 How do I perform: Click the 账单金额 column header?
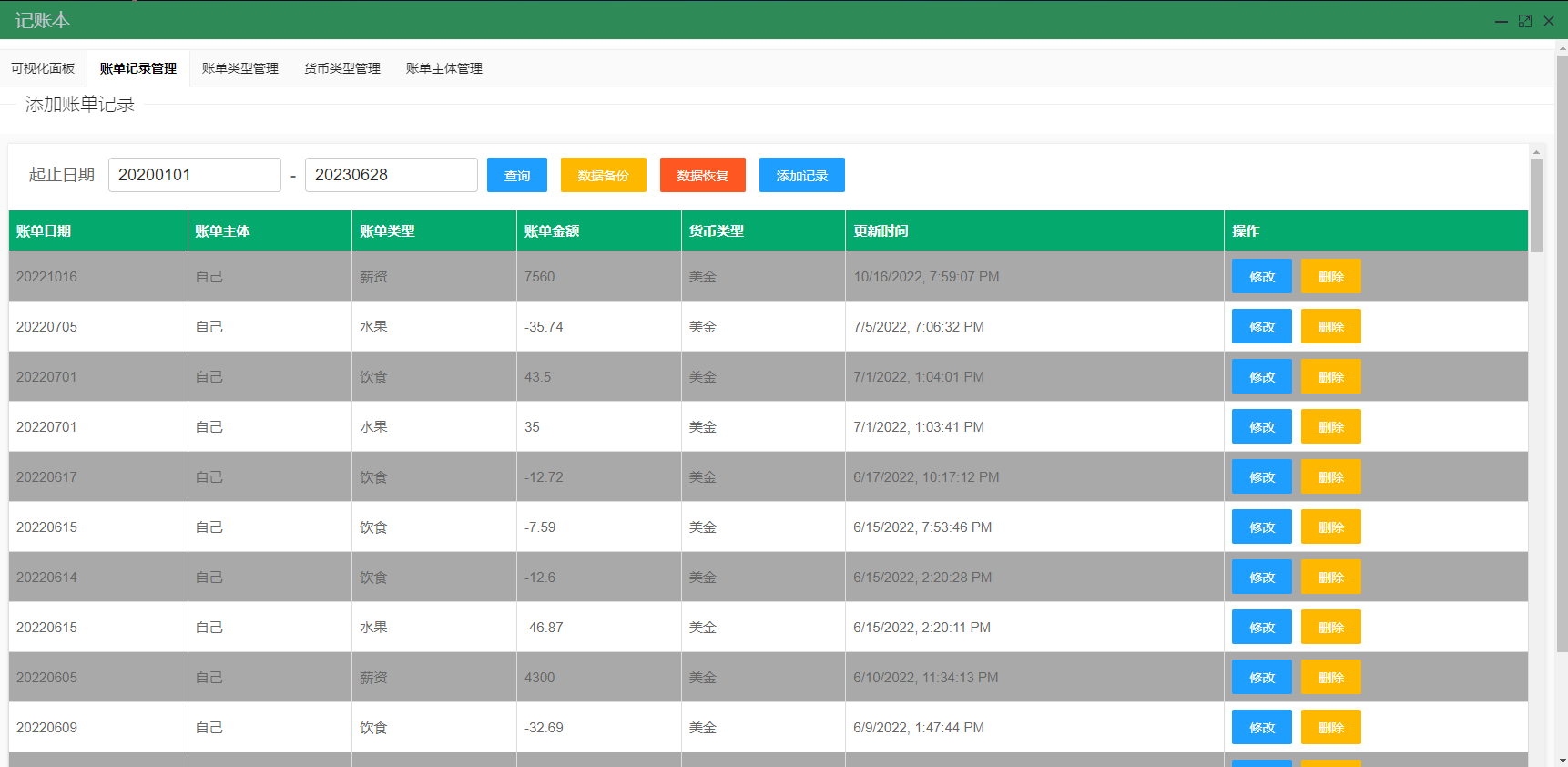(599, 230)
